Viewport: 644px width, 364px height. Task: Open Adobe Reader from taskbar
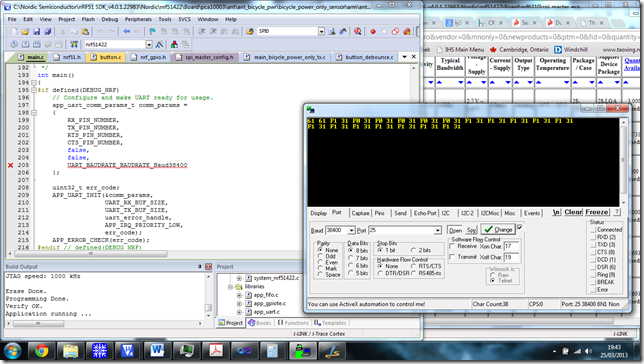pyautogui.click(x=216, y=351)
